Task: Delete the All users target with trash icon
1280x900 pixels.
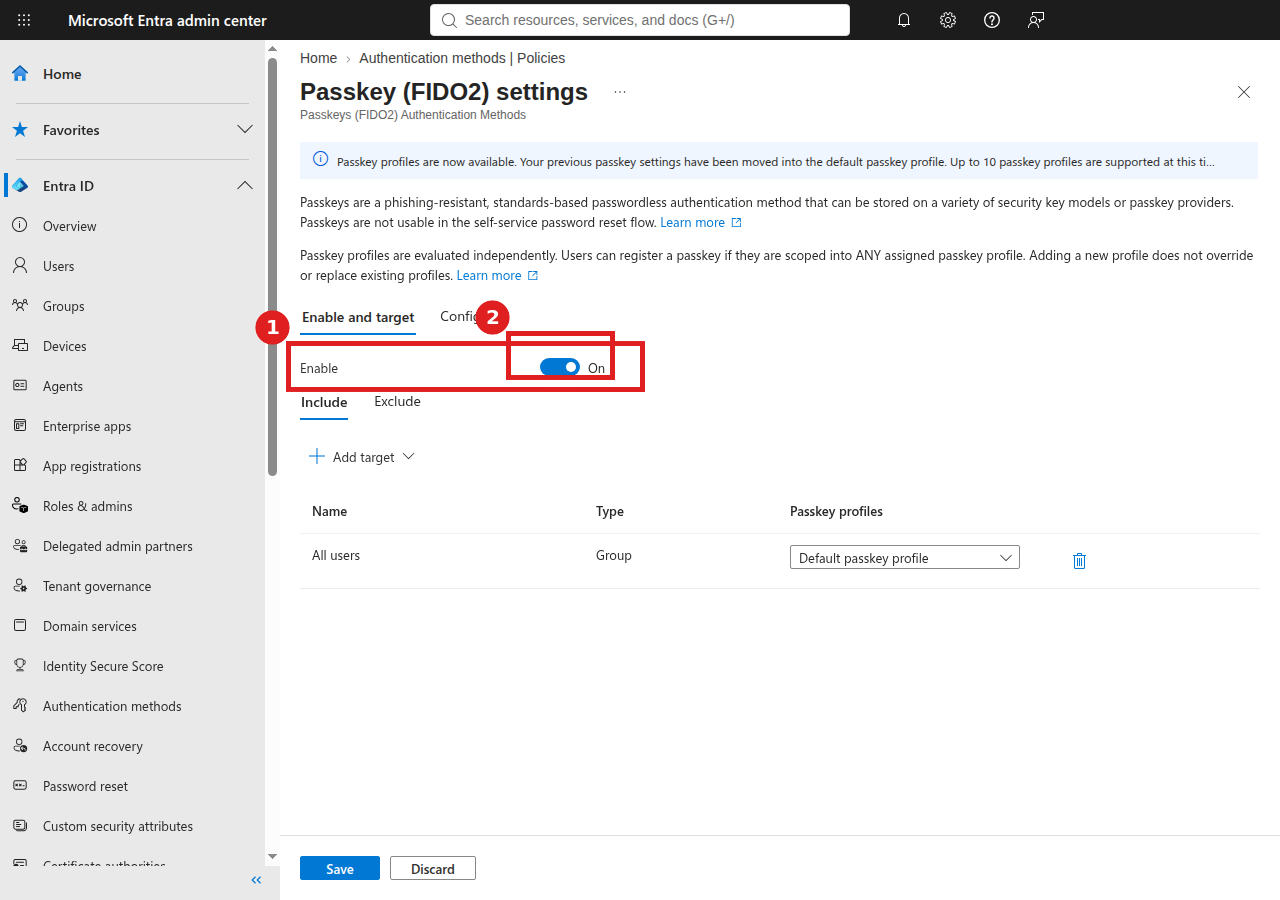Action: pos(1079,561)
